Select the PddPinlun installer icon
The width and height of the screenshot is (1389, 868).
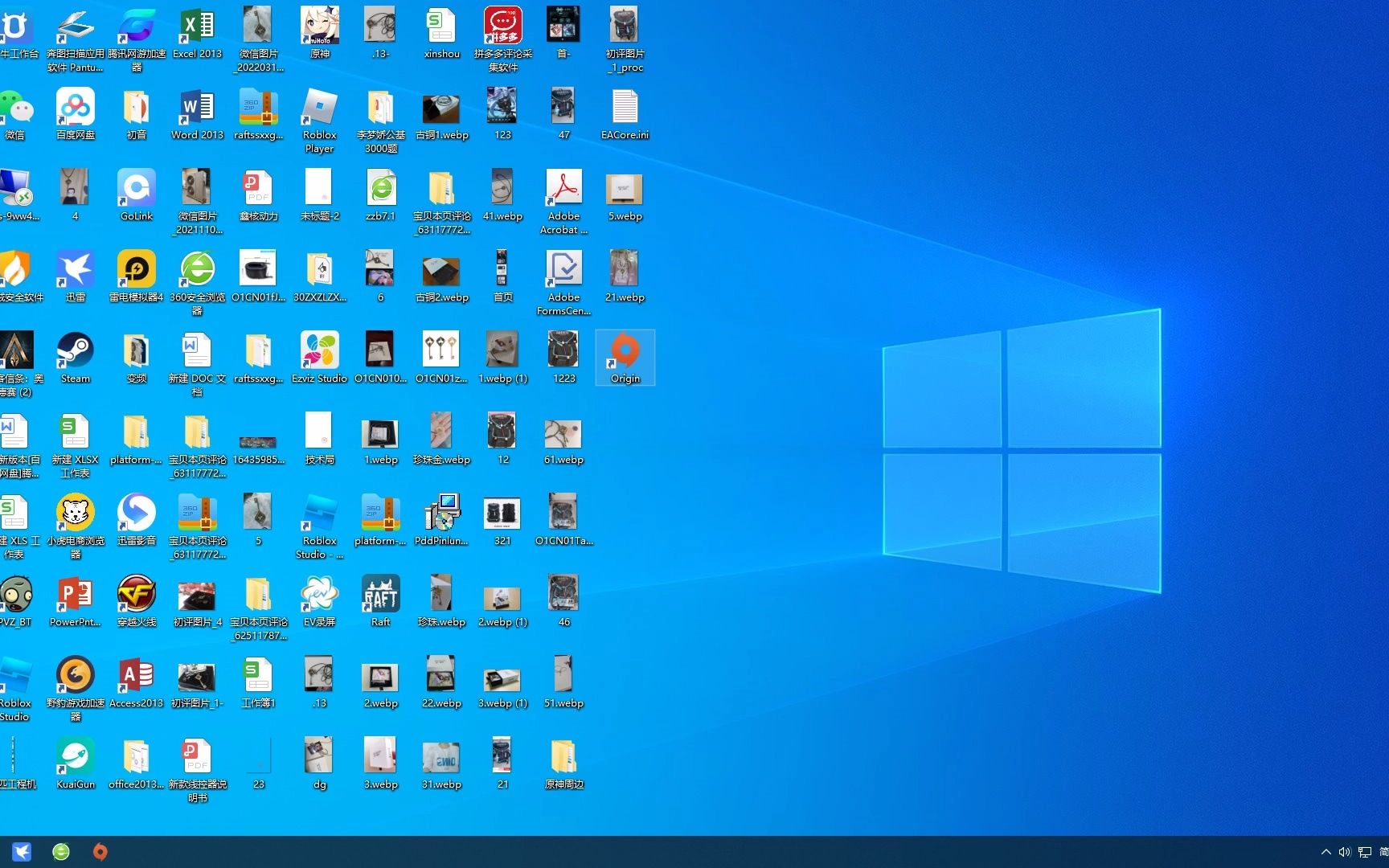tap(441, 520)
